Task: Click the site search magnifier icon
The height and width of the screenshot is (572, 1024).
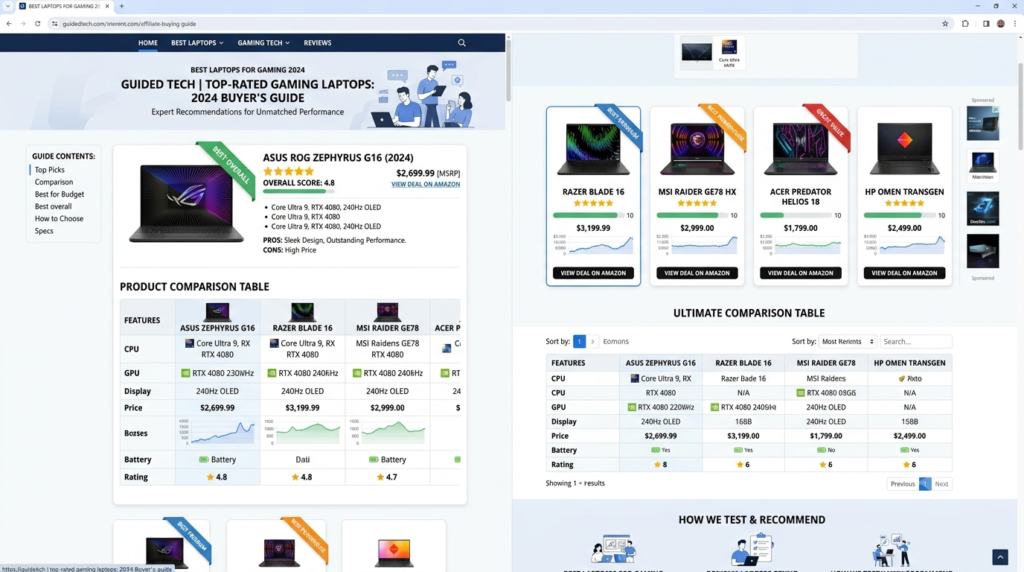Action: coord(462,42)
